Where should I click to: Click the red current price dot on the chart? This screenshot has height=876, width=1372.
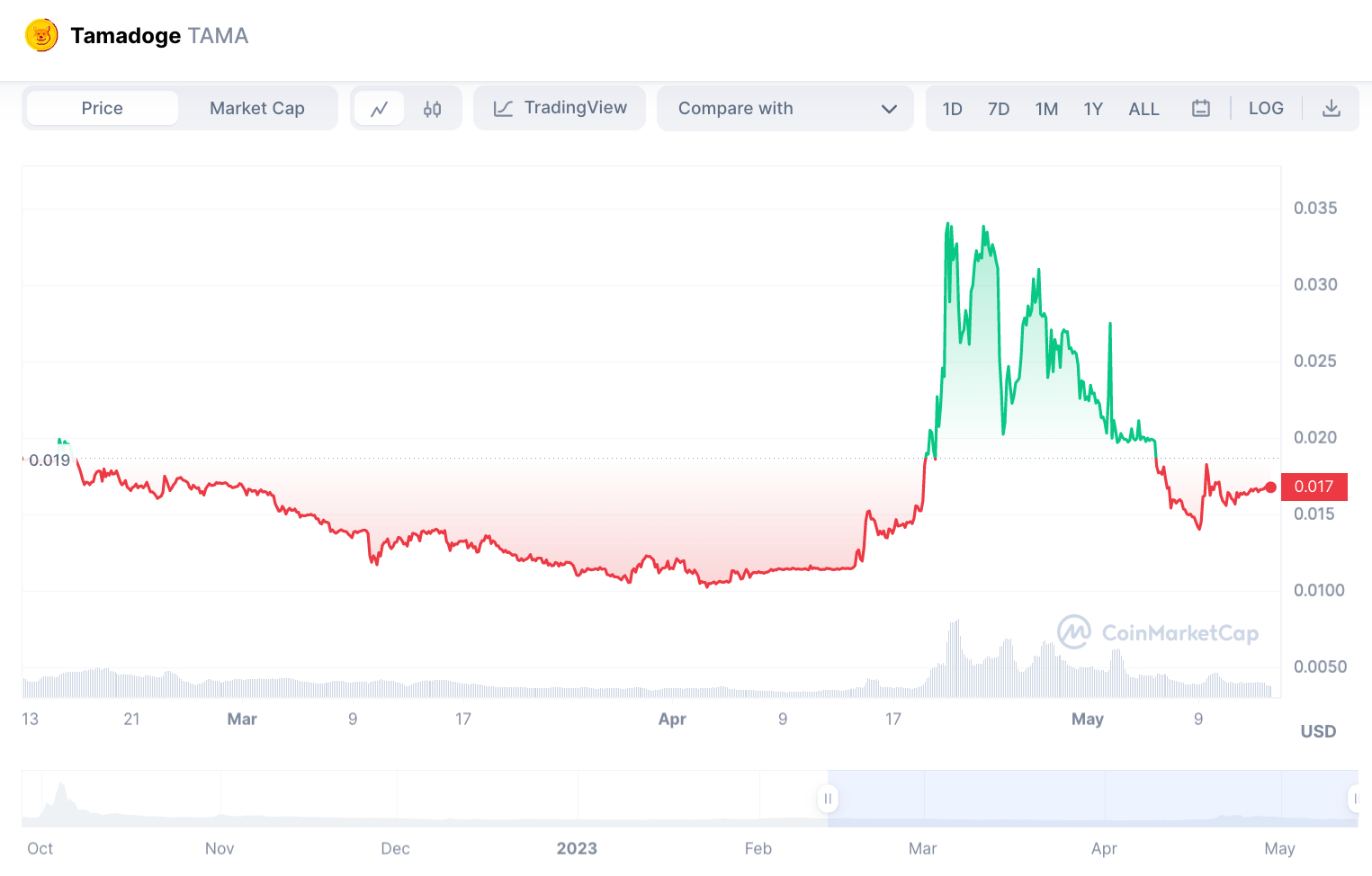[1270, 487]
